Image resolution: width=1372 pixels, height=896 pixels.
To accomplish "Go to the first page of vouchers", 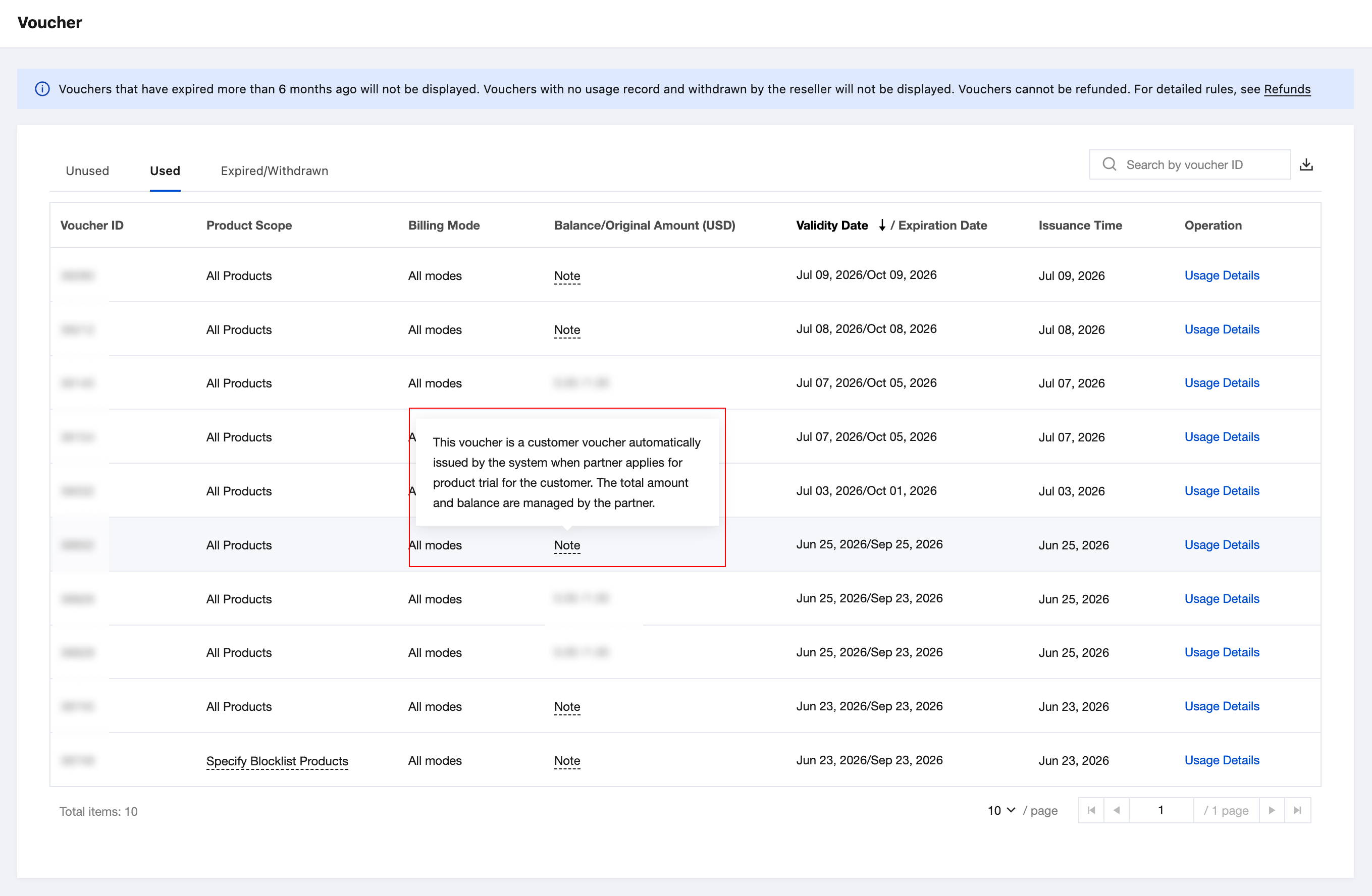I will point(1091,810).
